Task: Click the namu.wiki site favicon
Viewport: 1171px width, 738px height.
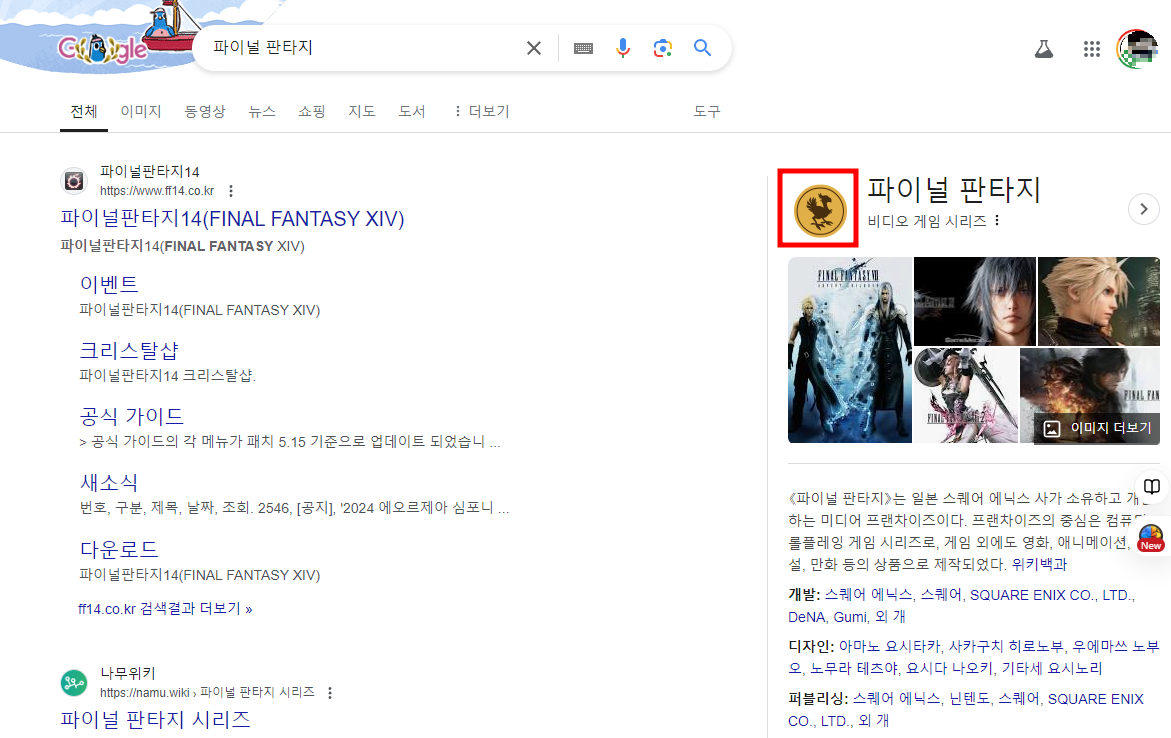Action: tap(74, 683)
